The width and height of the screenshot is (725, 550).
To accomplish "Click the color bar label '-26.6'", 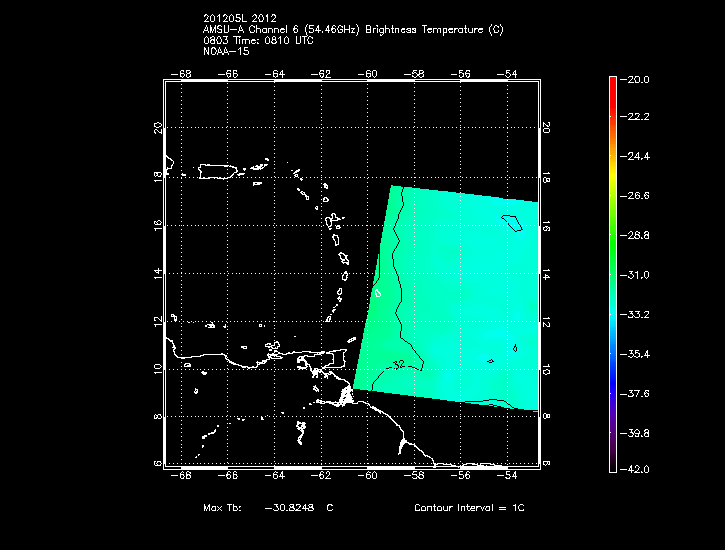I will tap(634, 196).
